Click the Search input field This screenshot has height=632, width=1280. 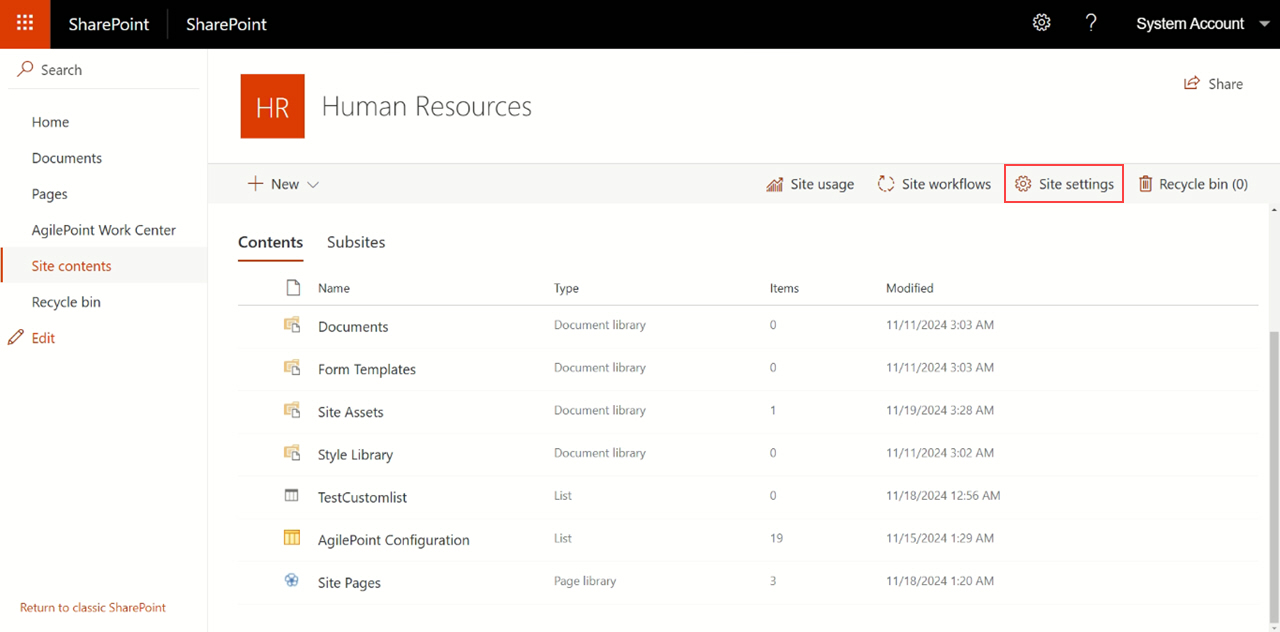[104, 70]
